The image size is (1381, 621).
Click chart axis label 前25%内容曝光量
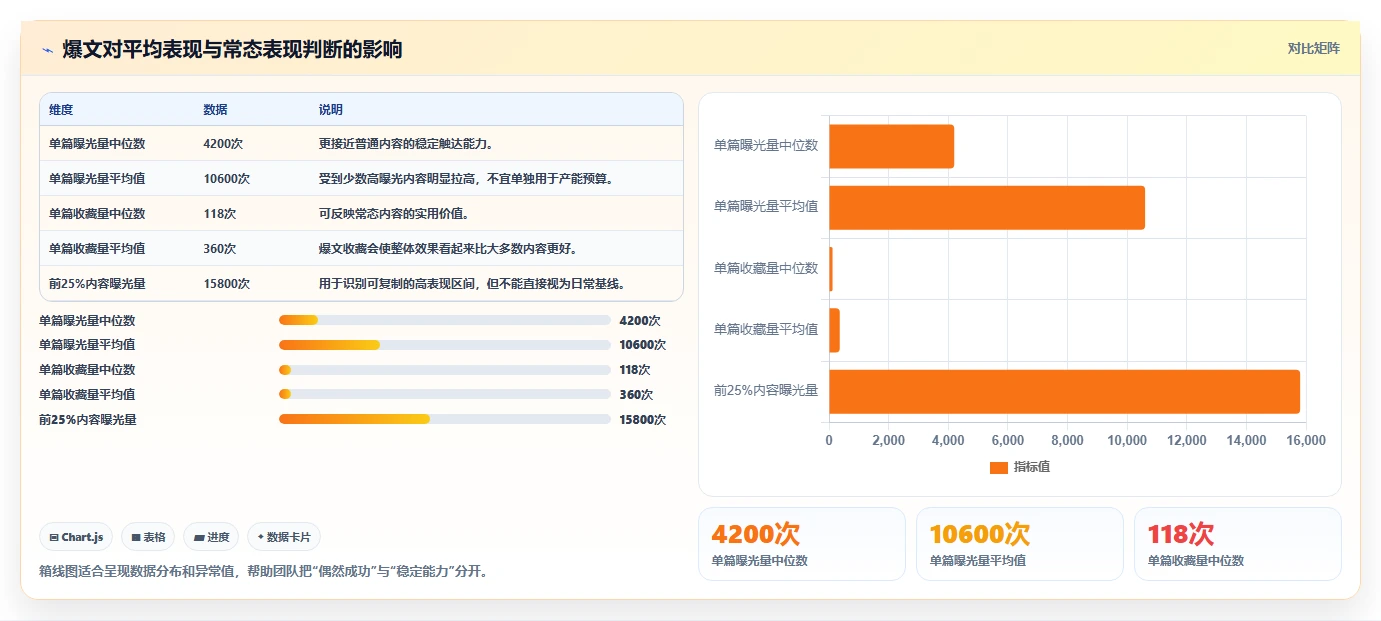[x=766, y=390]
